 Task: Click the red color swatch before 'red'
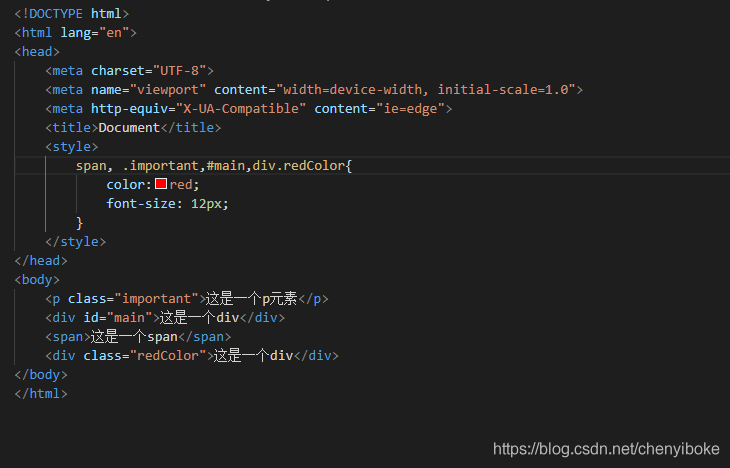[161, 184]
